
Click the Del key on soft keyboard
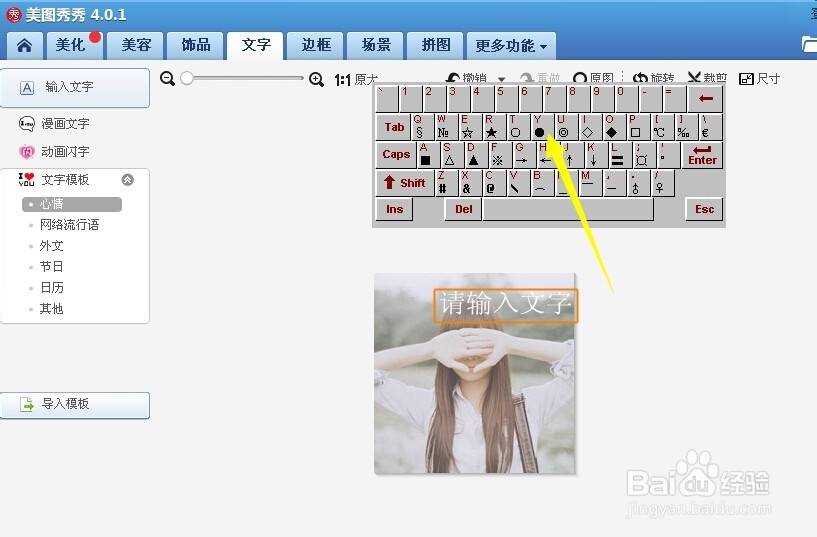click(x=463, y=209)
